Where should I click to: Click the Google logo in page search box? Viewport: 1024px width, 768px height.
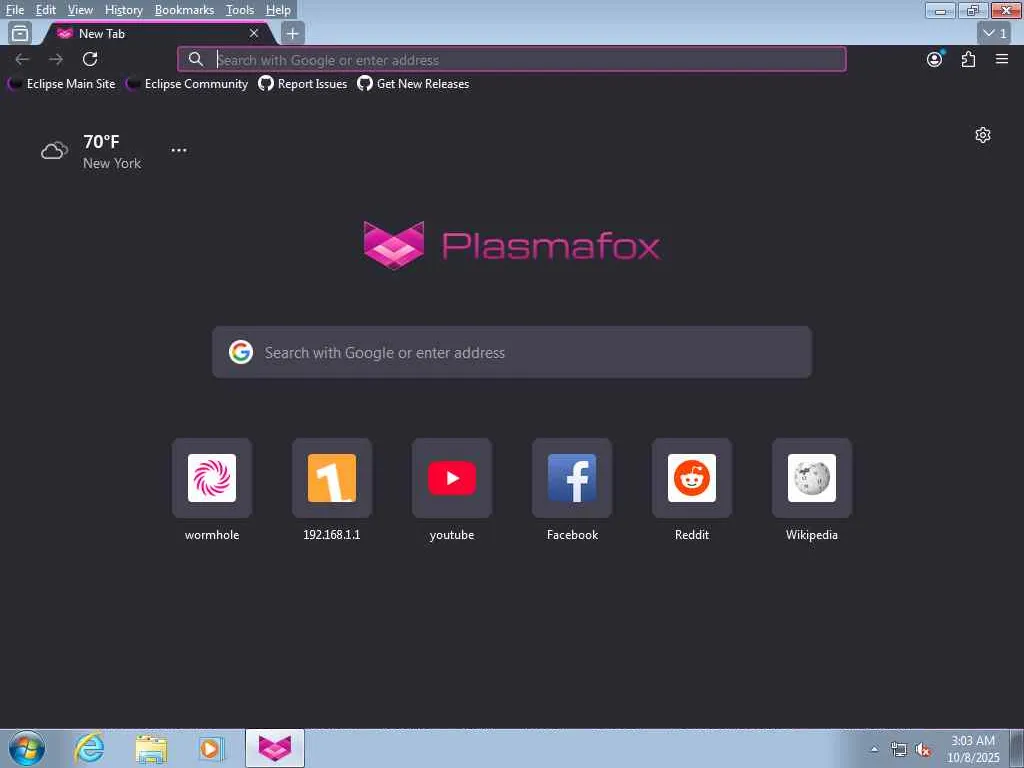coord(241,353)
